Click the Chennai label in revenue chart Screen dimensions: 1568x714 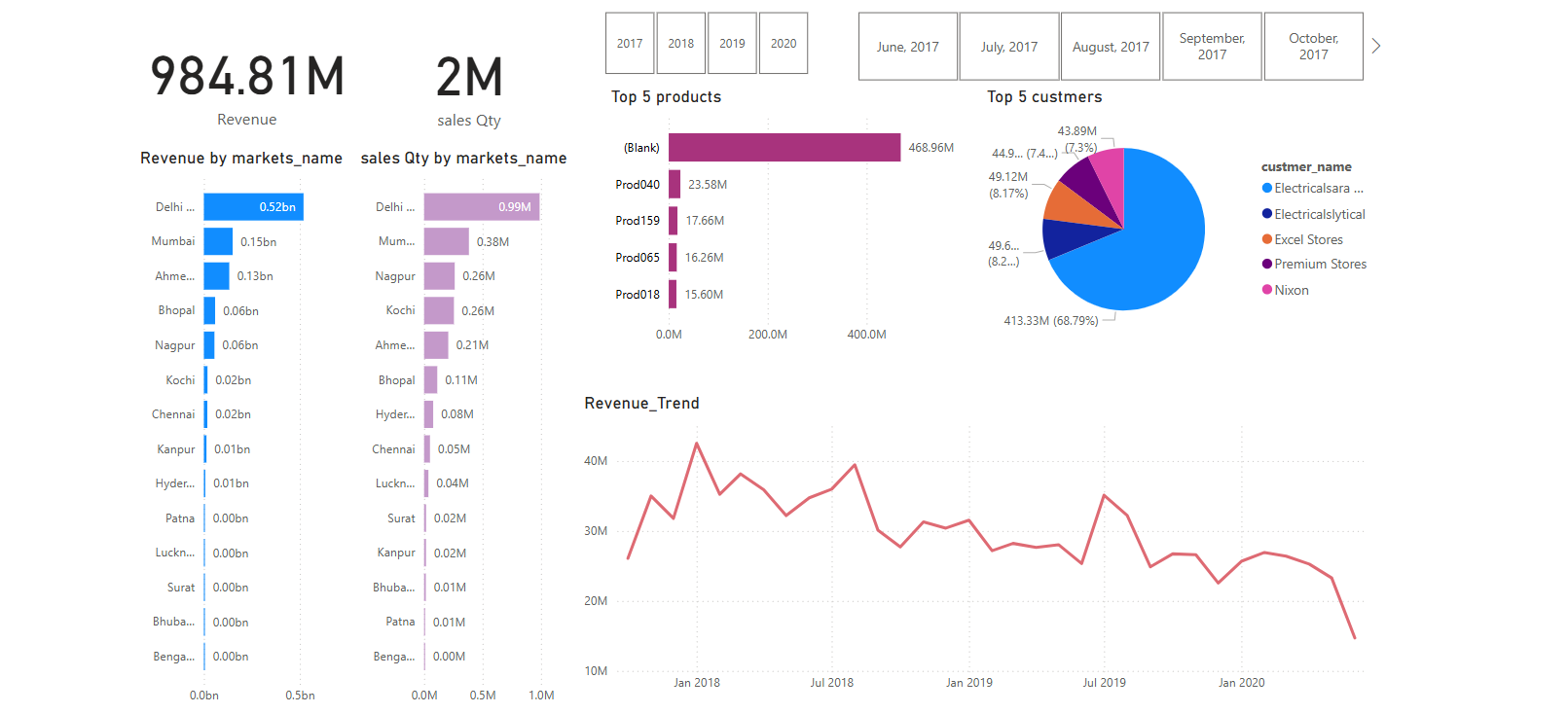tap(173, 414)
